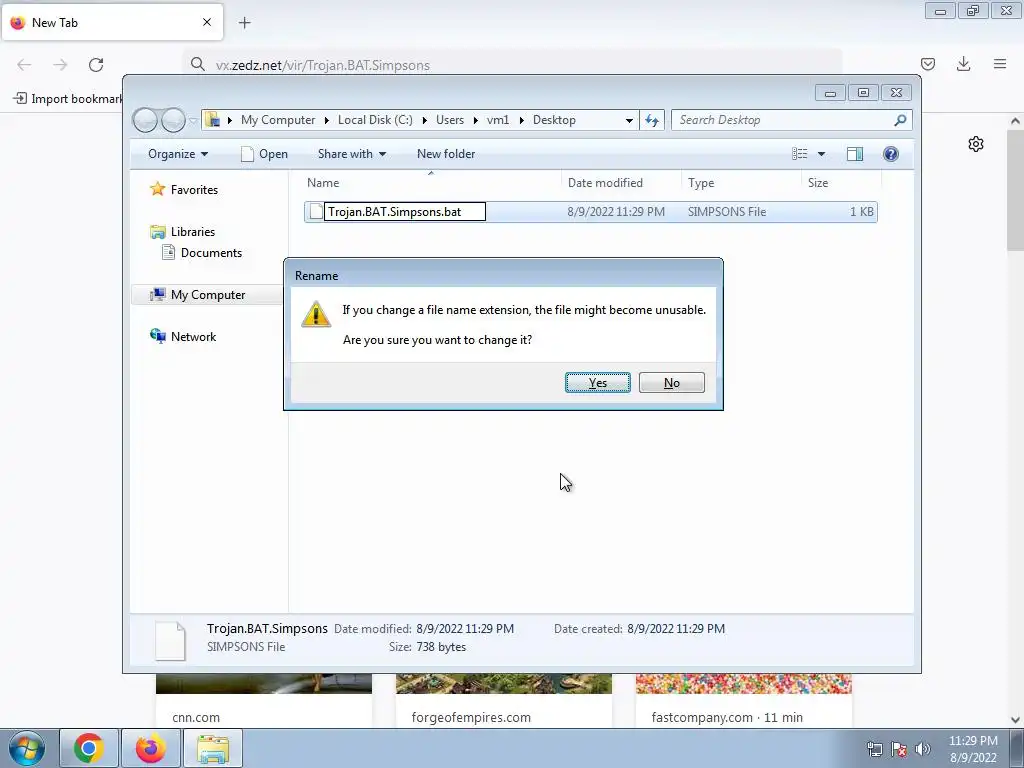Click the volume speaker tray icon

click(923, 749)
